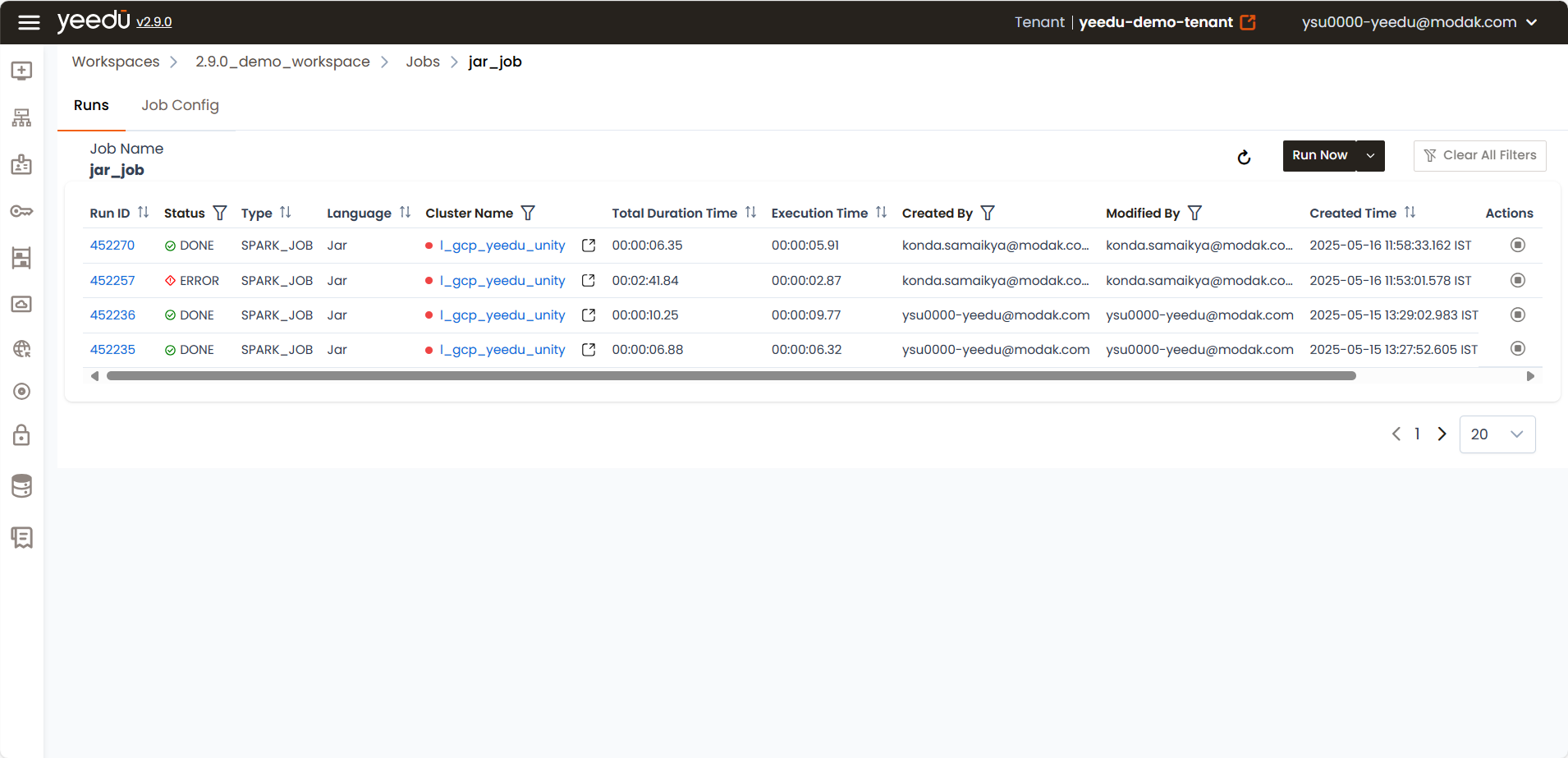Open the notes/receipt sidebar icon
Viewport: 1568px width, 758px height.
click(22, 538)
